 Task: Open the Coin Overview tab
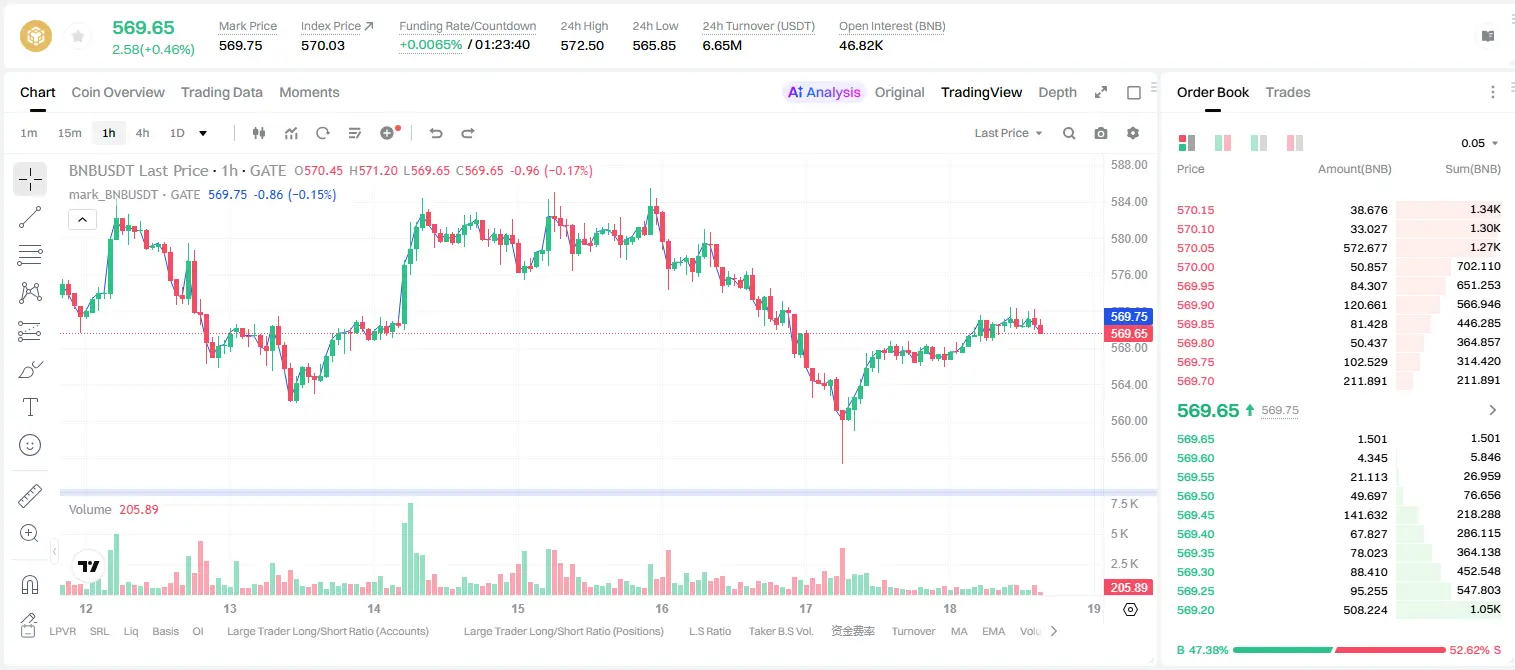[118, 92]
